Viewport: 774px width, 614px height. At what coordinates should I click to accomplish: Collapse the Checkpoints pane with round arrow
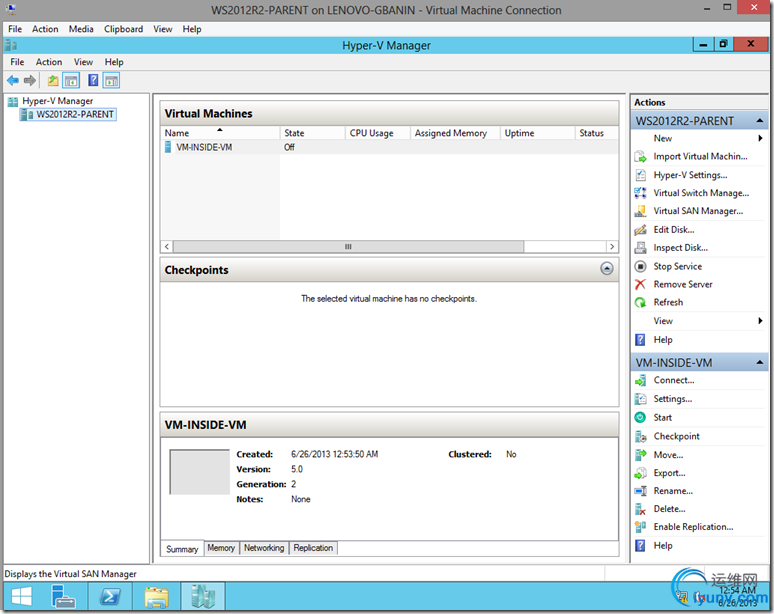(x=607, y=269)
